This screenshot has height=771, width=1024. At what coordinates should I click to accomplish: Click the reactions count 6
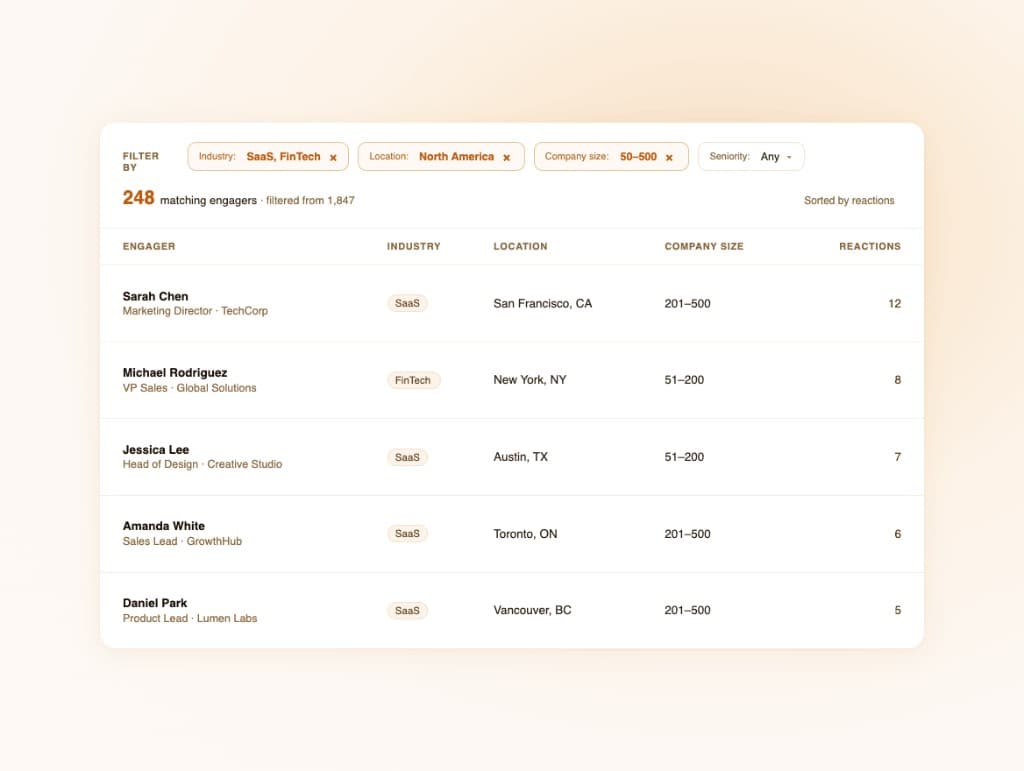coord(898,534)
